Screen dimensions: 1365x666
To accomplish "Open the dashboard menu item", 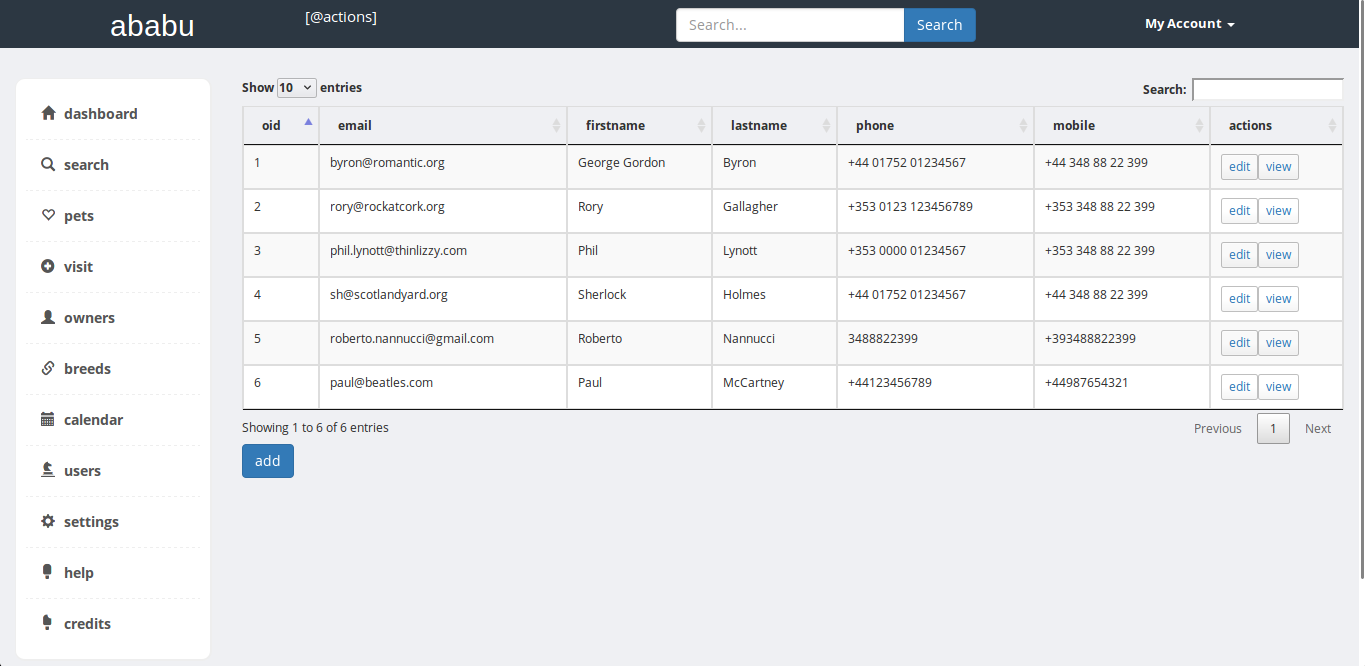I will (x=101, y=114).
